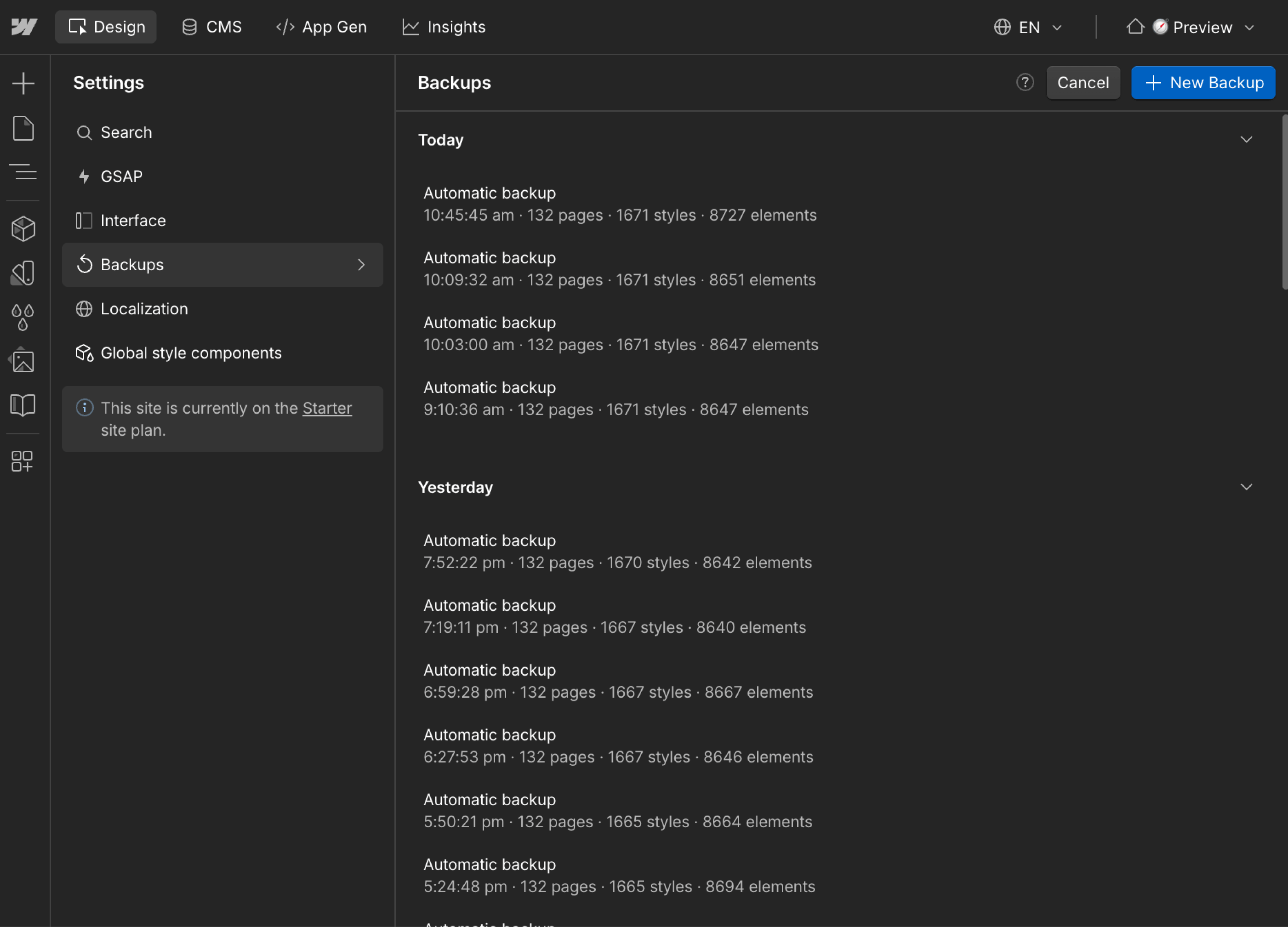Open the Variables panel
This screenshot has width=1288, height=927.
[x=23, y=316]
